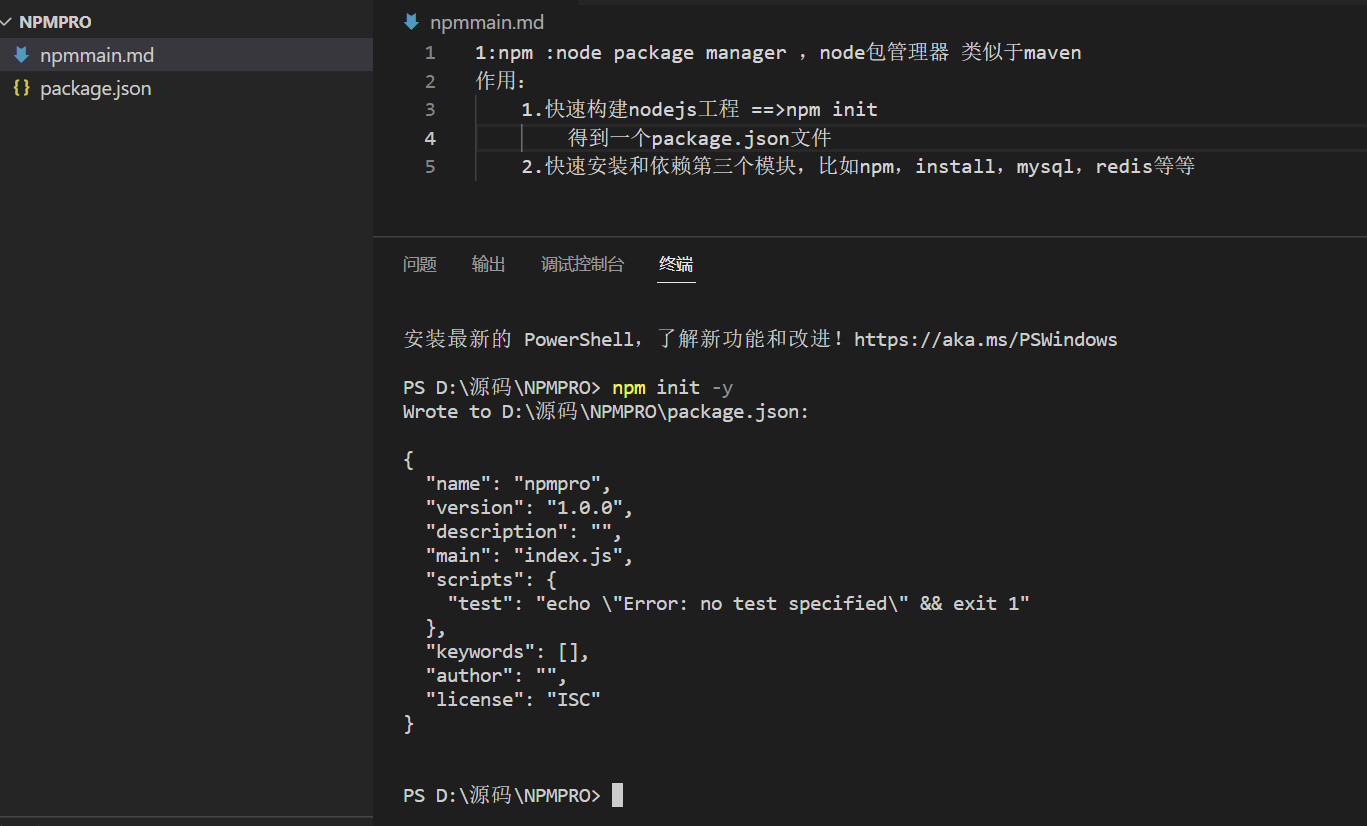Click line number 1 in the editor gutter
The height and width of the screenshot is (826, 1367).
[430, 52]
